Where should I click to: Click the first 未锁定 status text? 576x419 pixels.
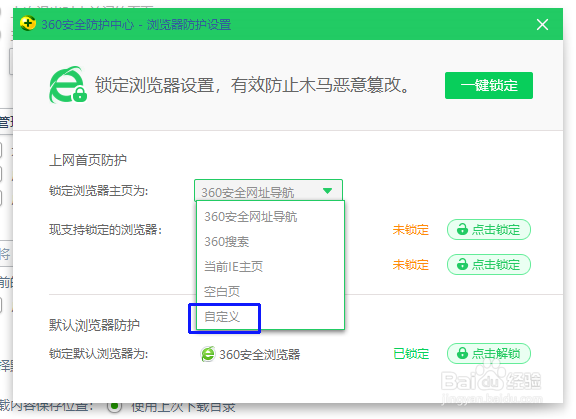tap(411, 230)
